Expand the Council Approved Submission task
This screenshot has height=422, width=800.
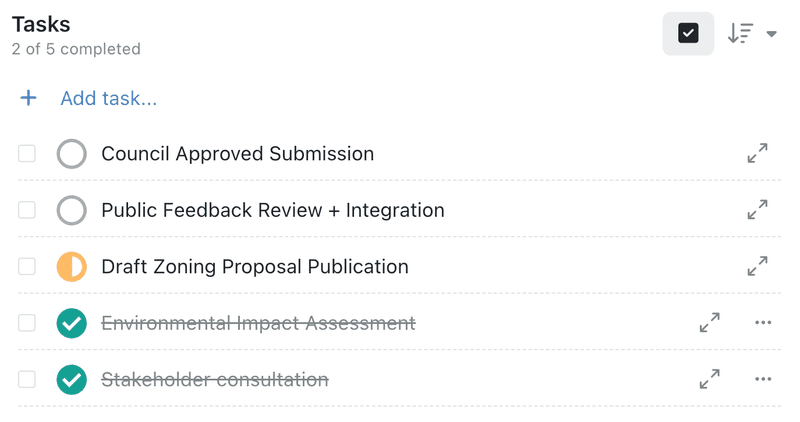point(757,154)
